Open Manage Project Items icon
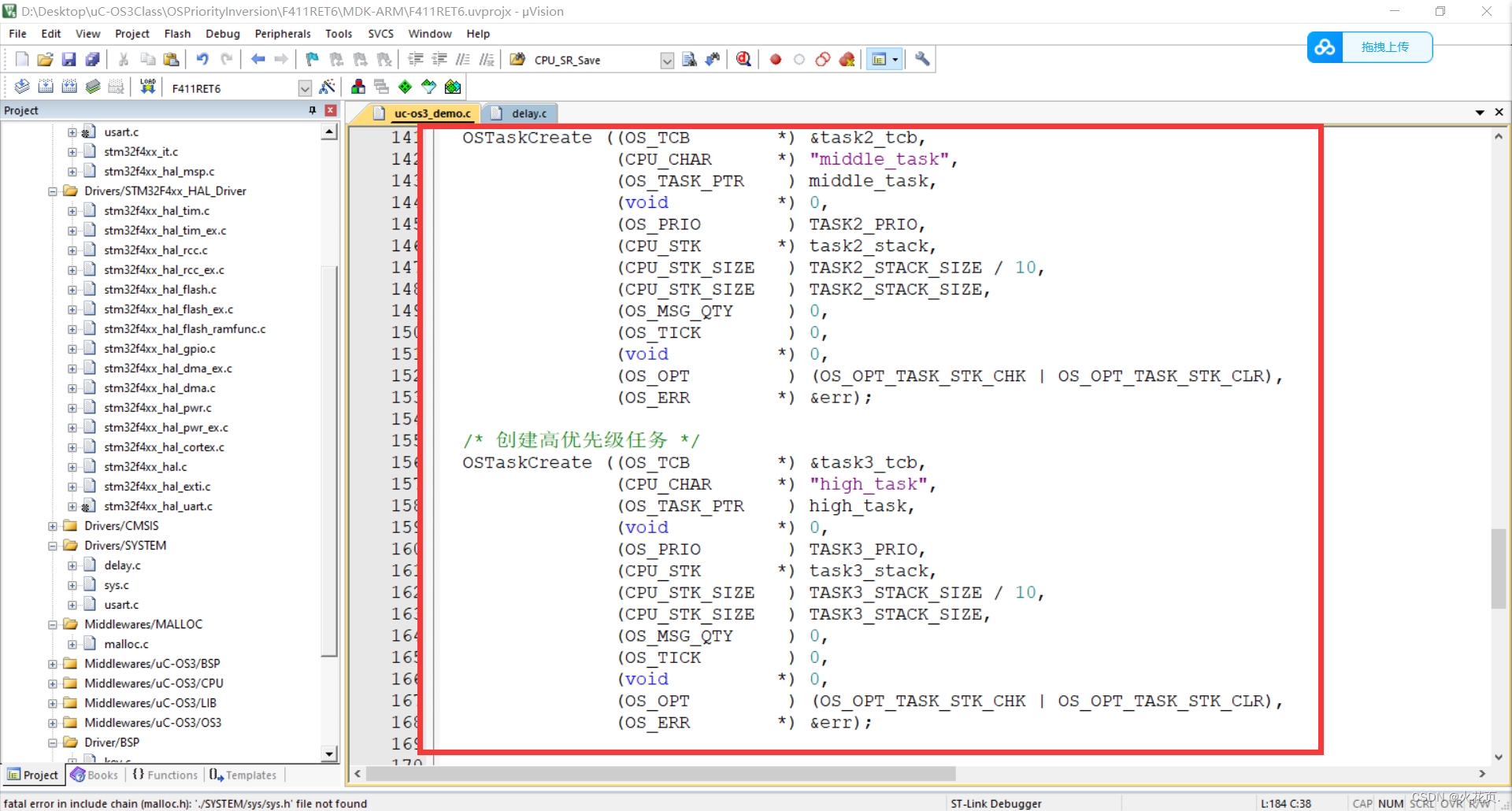 (x=358, y=87)
